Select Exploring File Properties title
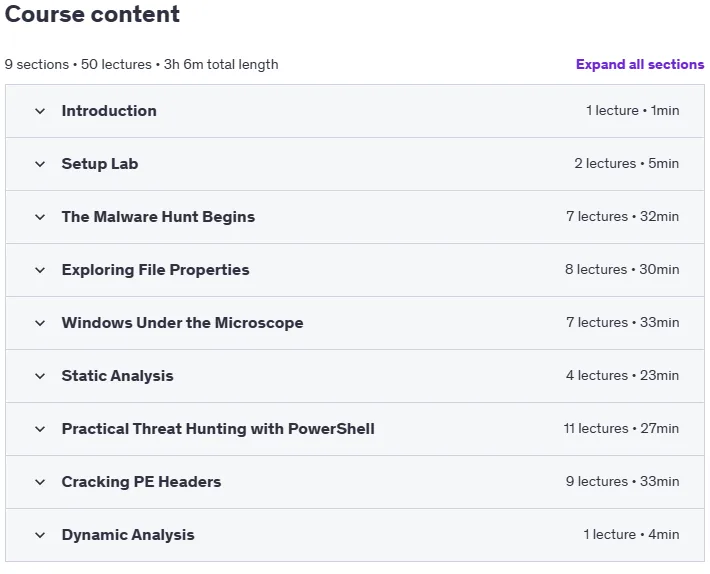The image size is (710, 574). click(x=155, y=270)
